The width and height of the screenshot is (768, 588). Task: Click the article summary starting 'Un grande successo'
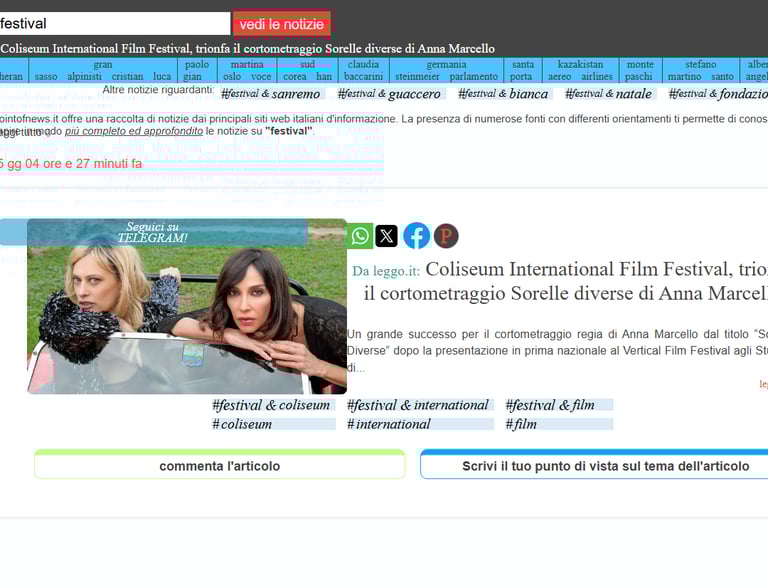(557, 351)
